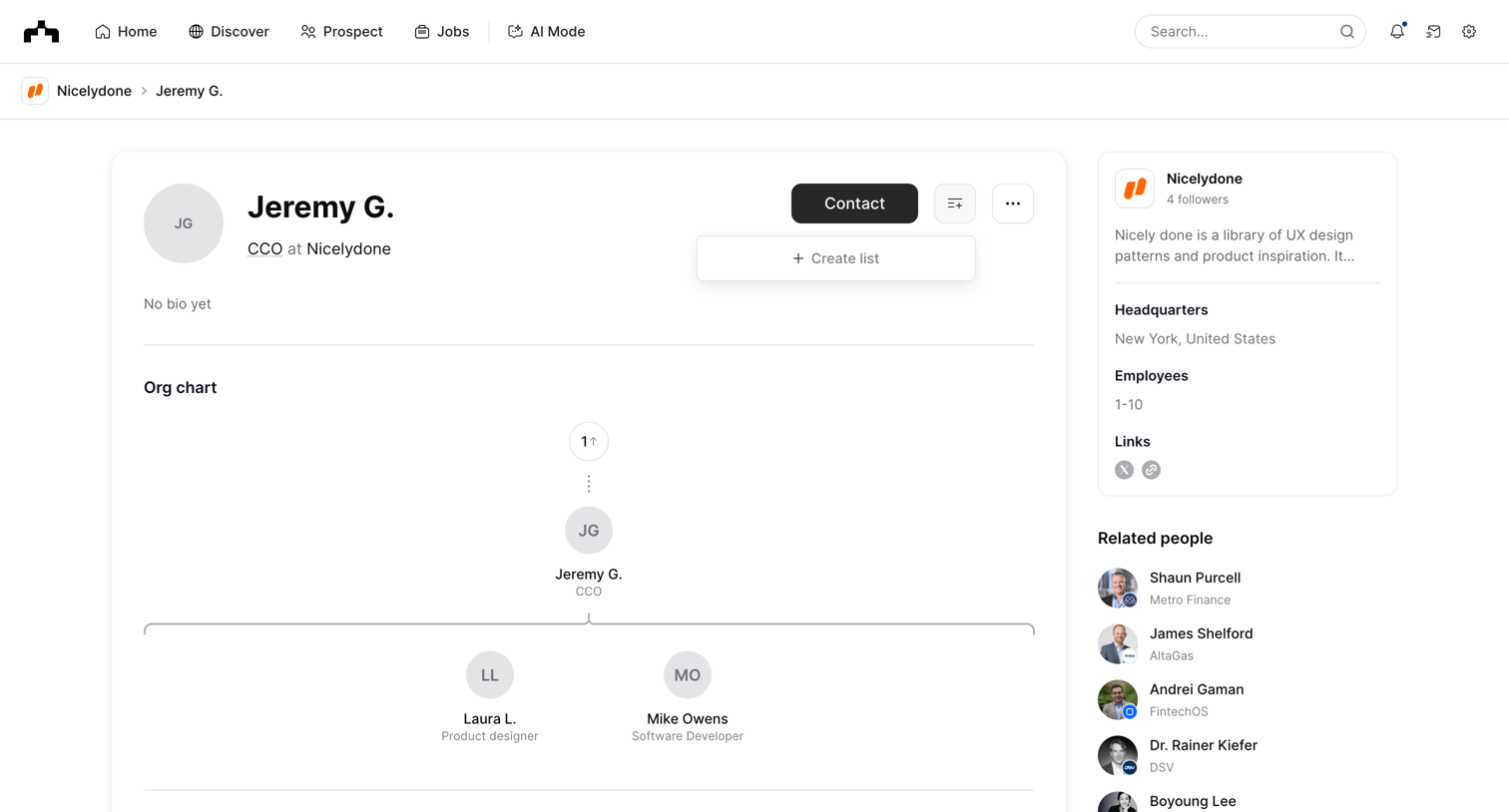This screenshot has height=812, width=1509.
Task: Click James Shelford's profile photo
Action: tap(1118, 644)
